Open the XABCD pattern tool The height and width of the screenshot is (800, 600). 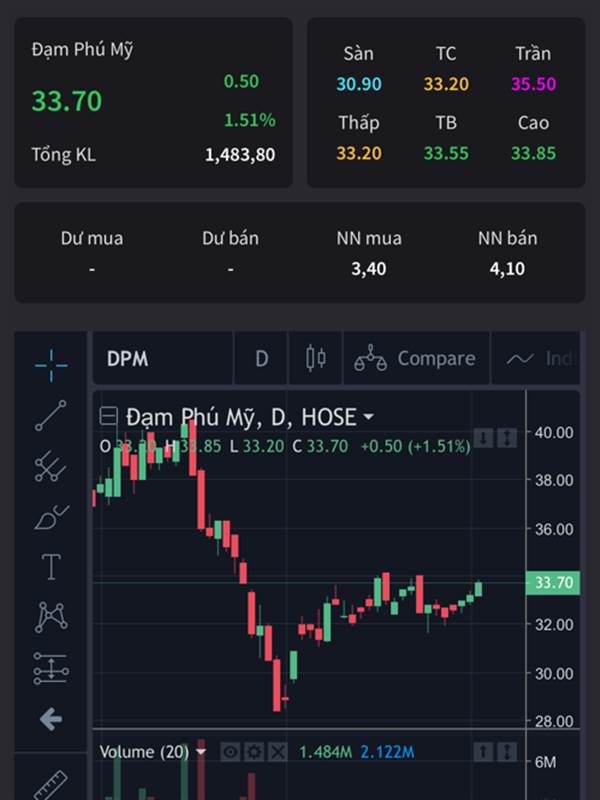coord(51,617)
